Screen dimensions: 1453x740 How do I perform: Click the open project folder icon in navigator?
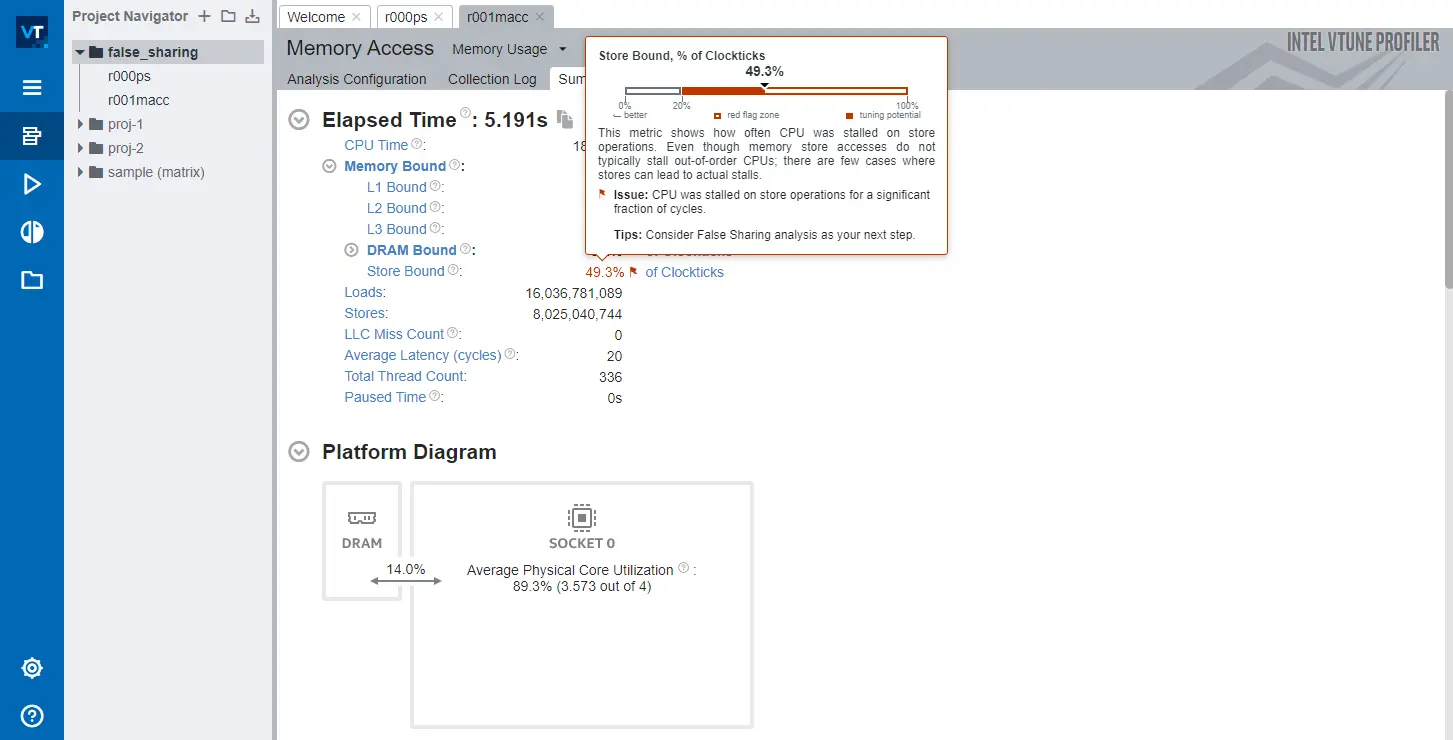click(x=228, y=16)
